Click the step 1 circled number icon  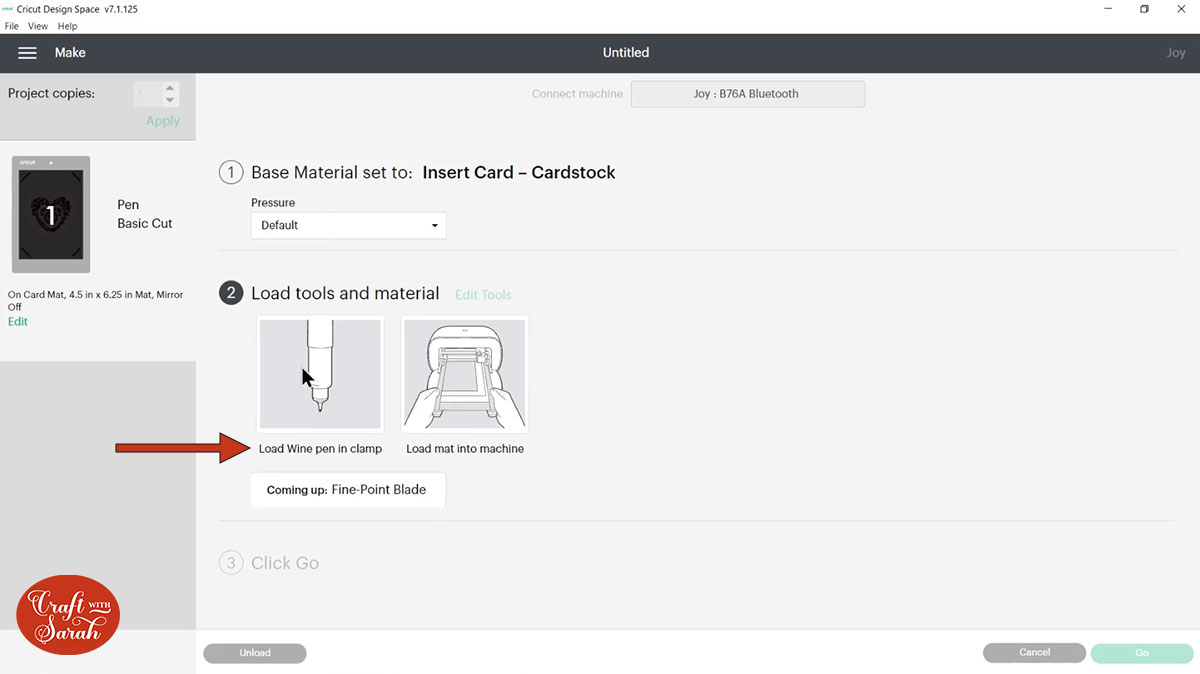(231, 172)
